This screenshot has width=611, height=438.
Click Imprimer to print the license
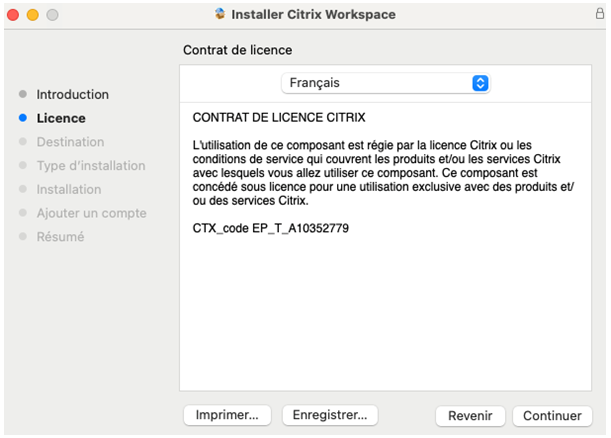(x=227, y=415)
